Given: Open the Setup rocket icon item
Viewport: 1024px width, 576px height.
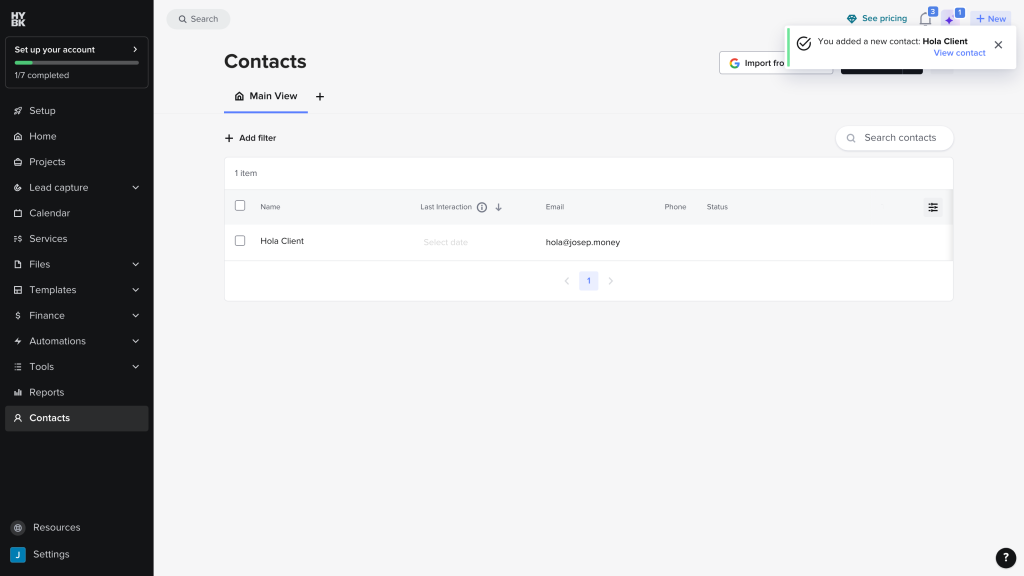Looking at the screenshot, I should coord(18,111).
